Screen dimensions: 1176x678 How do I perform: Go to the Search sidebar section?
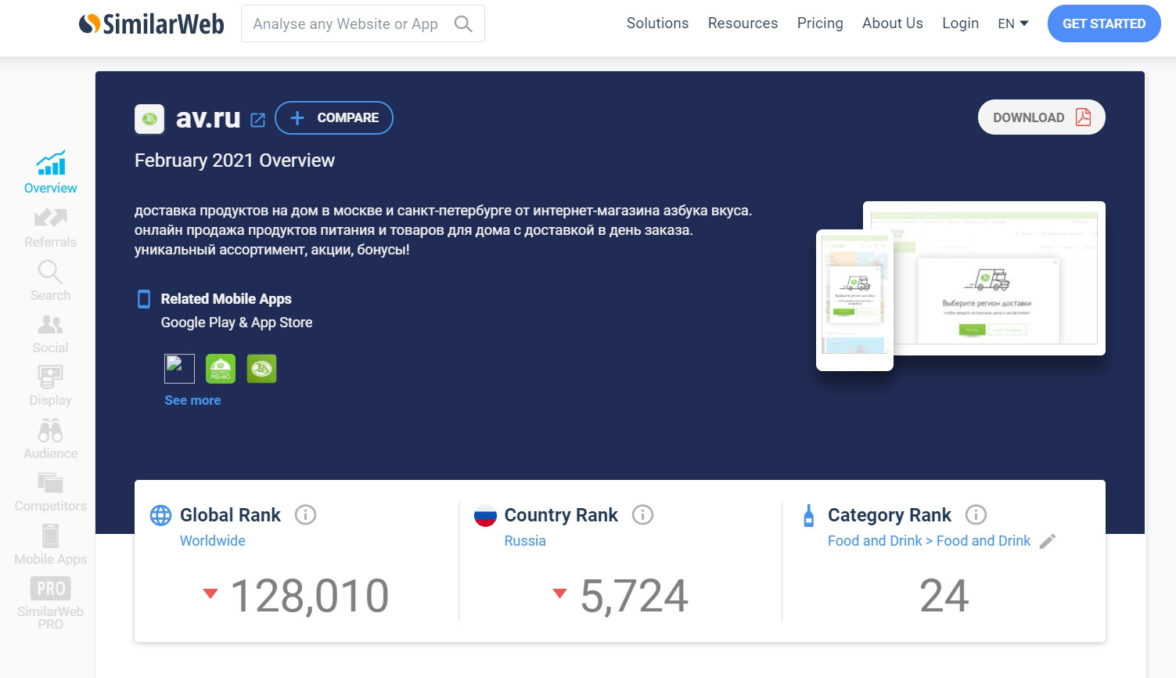(50, 280)
